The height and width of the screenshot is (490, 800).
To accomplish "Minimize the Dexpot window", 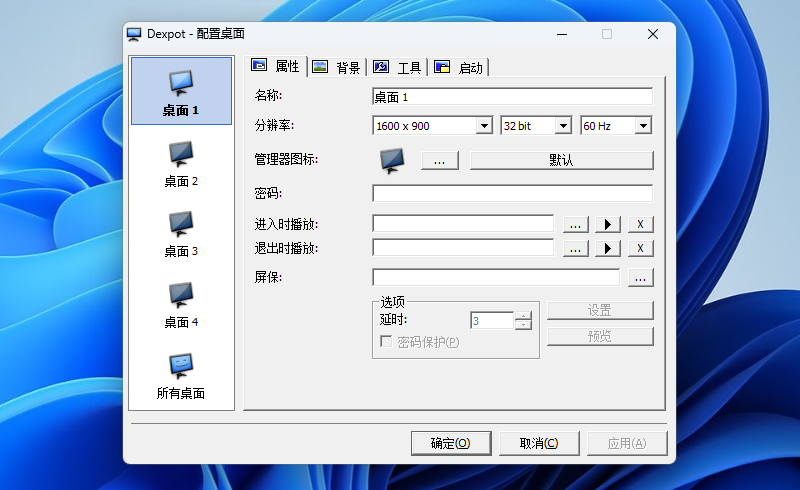I will (562, 34).
